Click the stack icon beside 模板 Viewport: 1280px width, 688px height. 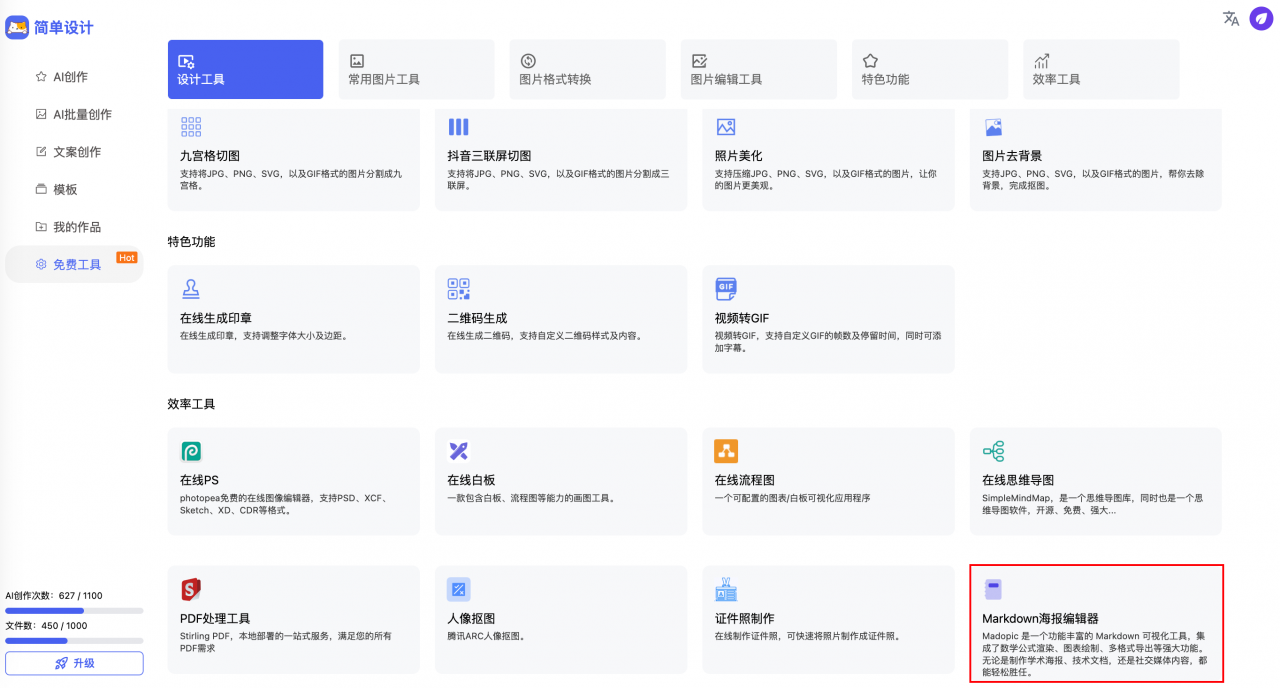pos(41,189)
